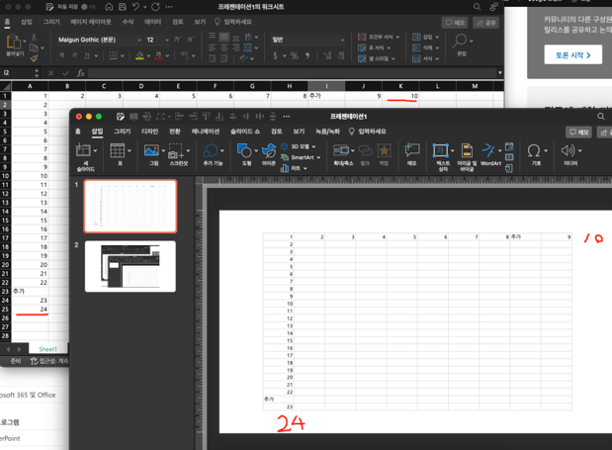The height and width of the screenshot is (450, 612).
Task: Click the Share button in Excel
Action: click(x=486, y=23)
